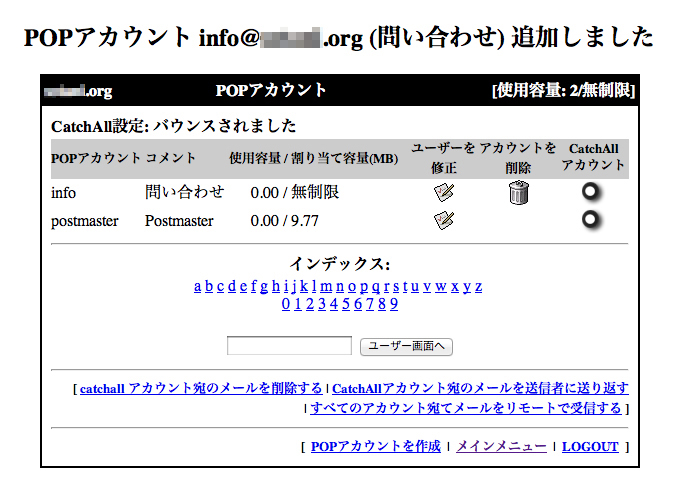Open index letter e
Screen dimensions: 676x498
pyautogui.click(x=244, y=286)
